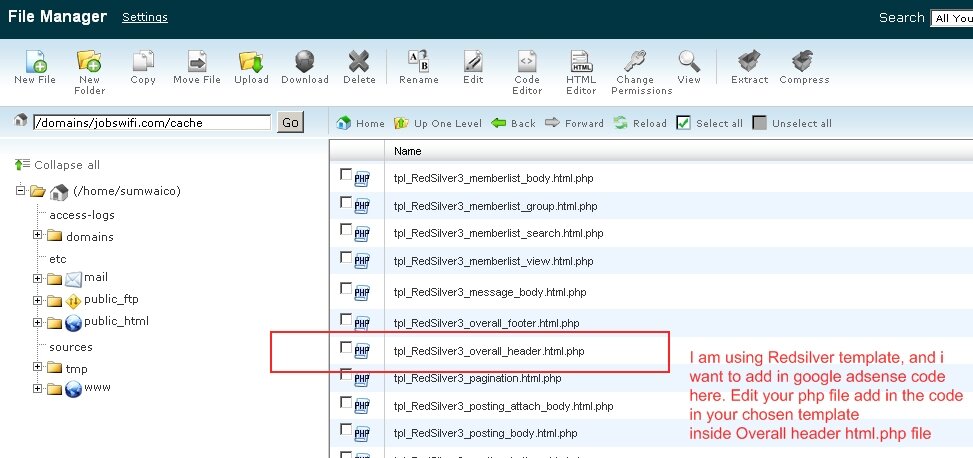This screenshot has height=458, width=973.
Task: Click PHP icon for overall_footer file
Action: 362,323
